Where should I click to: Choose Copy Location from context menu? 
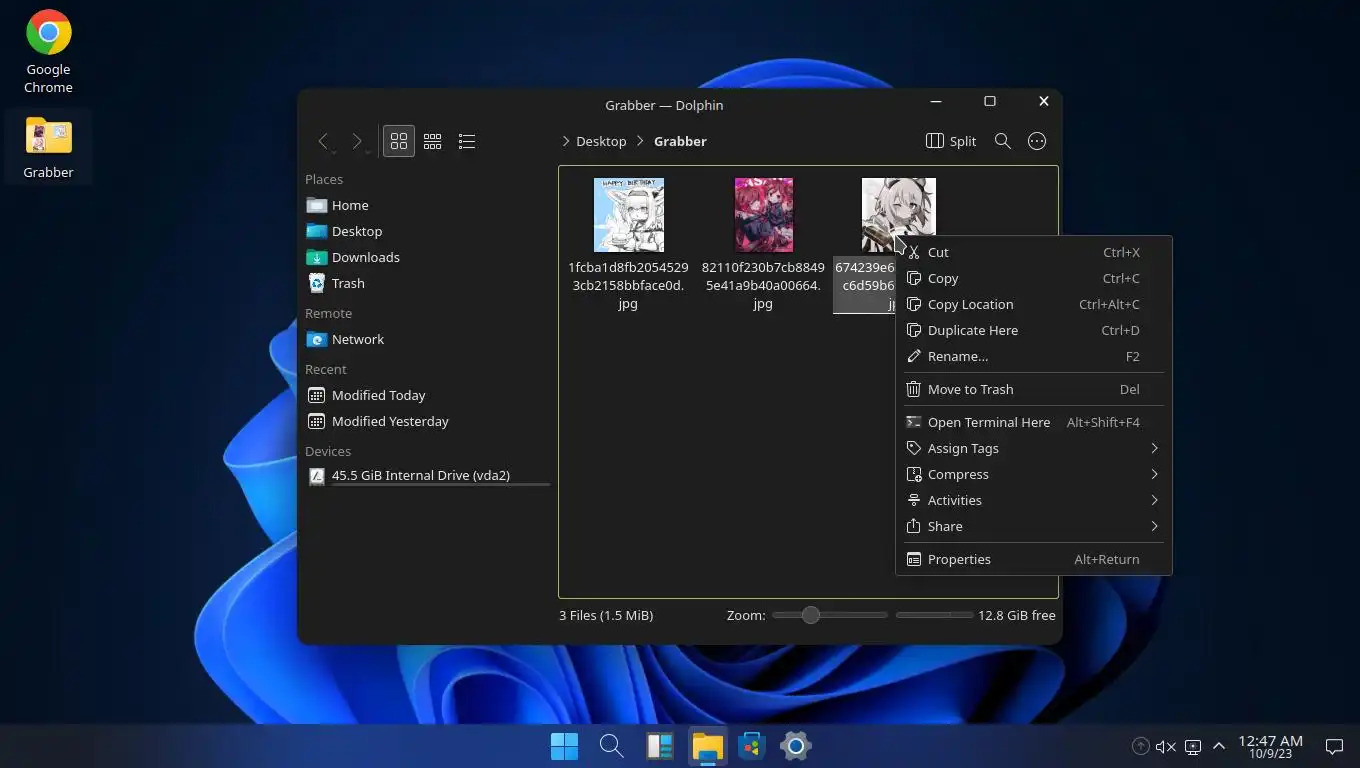click(x=1033, y=304)
